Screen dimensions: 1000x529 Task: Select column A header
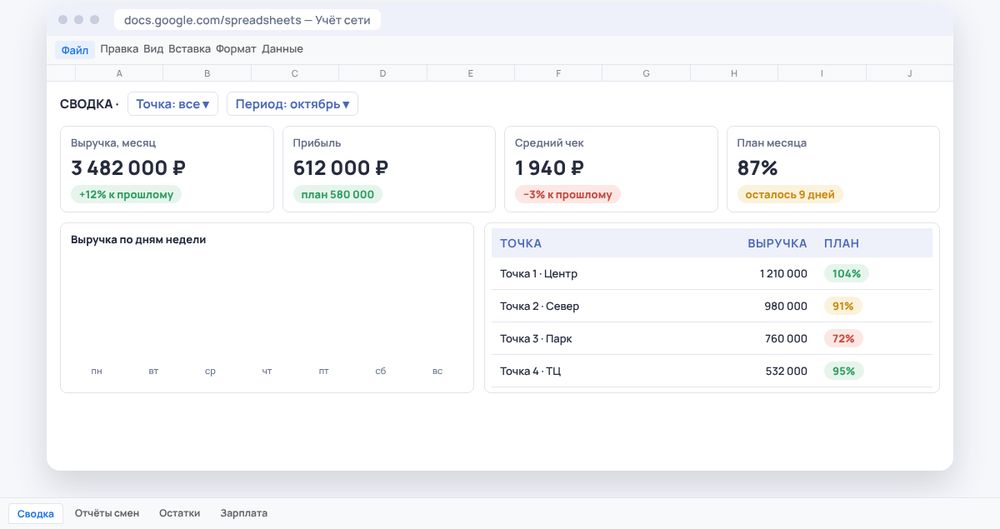119,73
